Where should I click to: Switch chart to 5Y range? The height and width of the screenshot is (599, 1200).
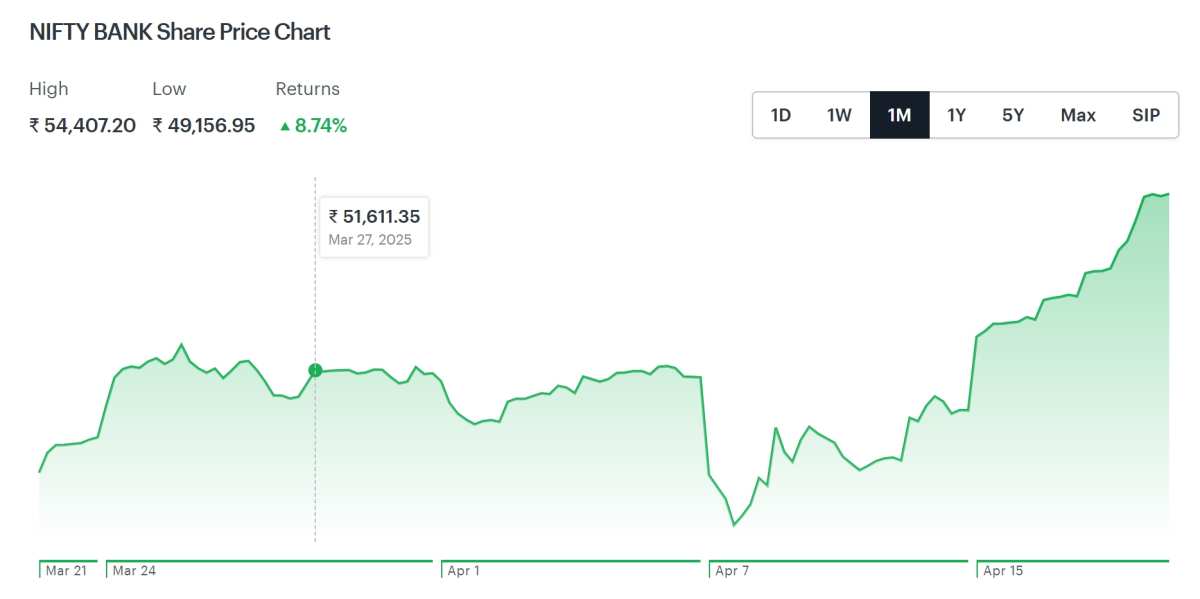[1013, 115]
